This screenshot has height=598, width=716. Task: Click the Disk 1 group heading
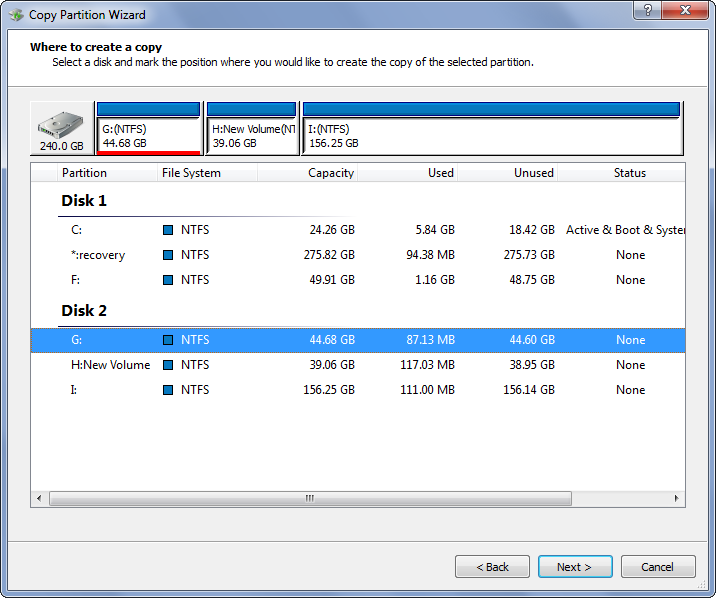tap(84, 200)
